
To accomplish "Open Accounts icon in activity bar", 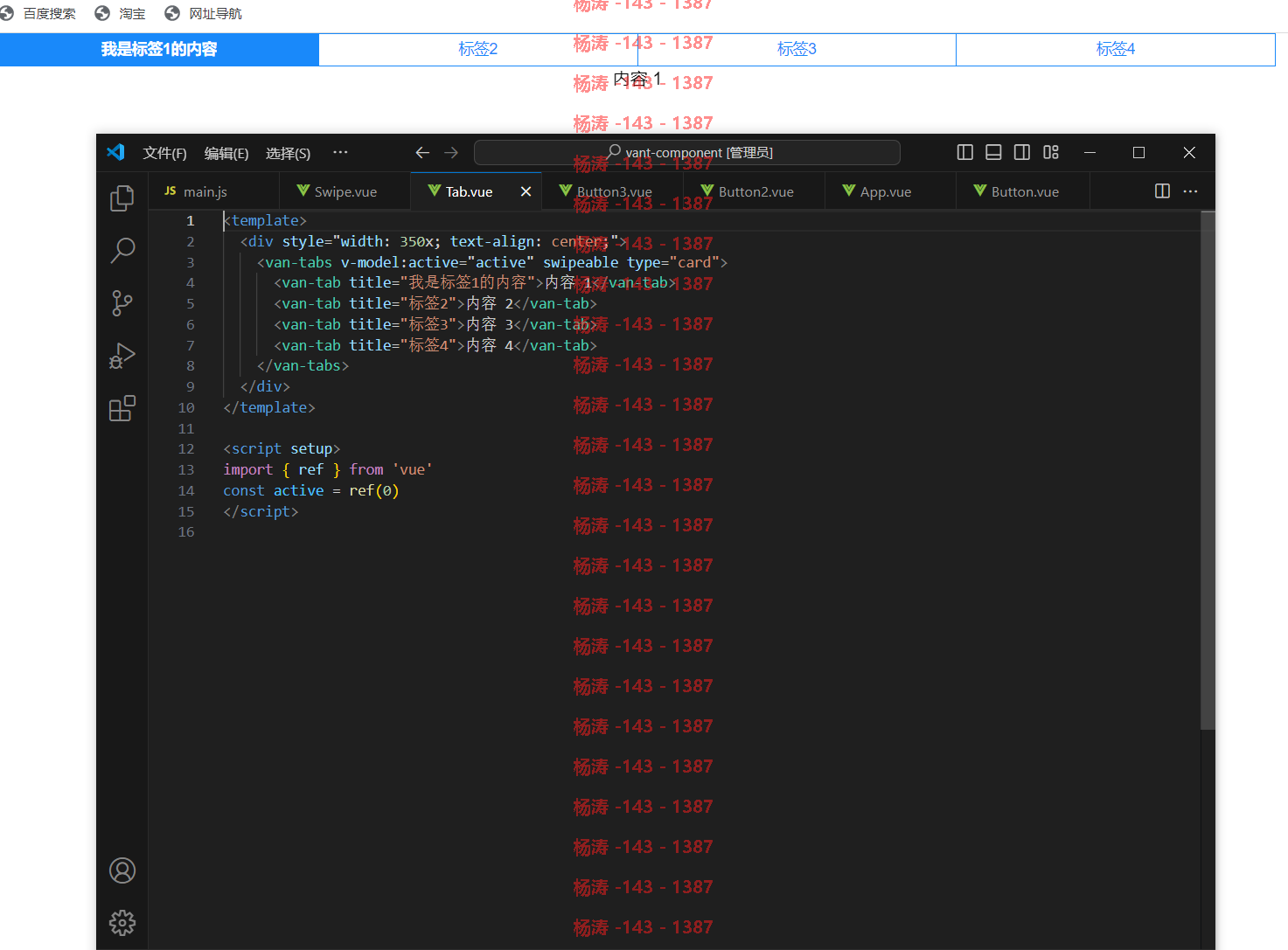I will pos(122,870).
